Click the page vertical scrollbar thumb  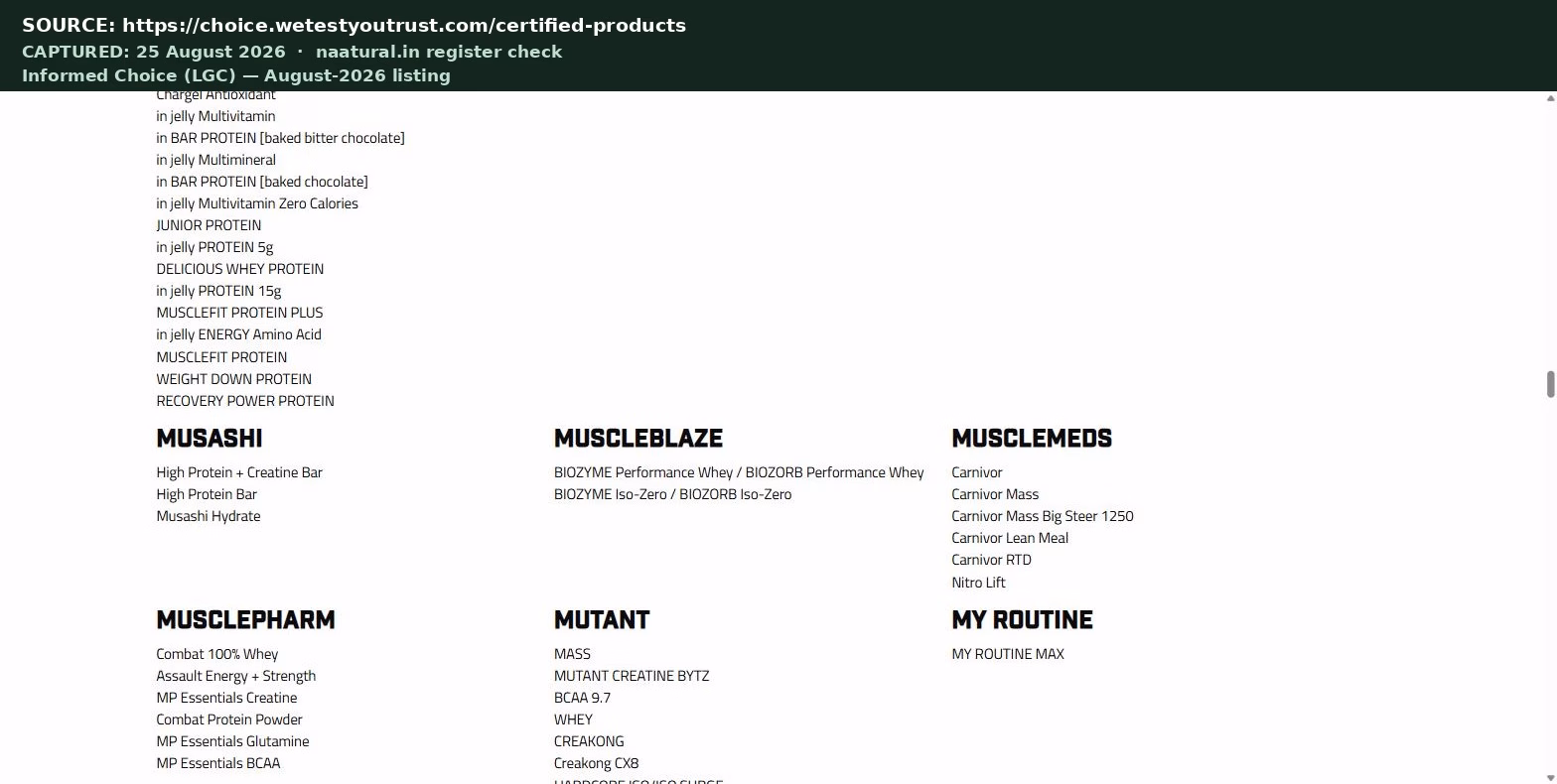click(1550, 384)
